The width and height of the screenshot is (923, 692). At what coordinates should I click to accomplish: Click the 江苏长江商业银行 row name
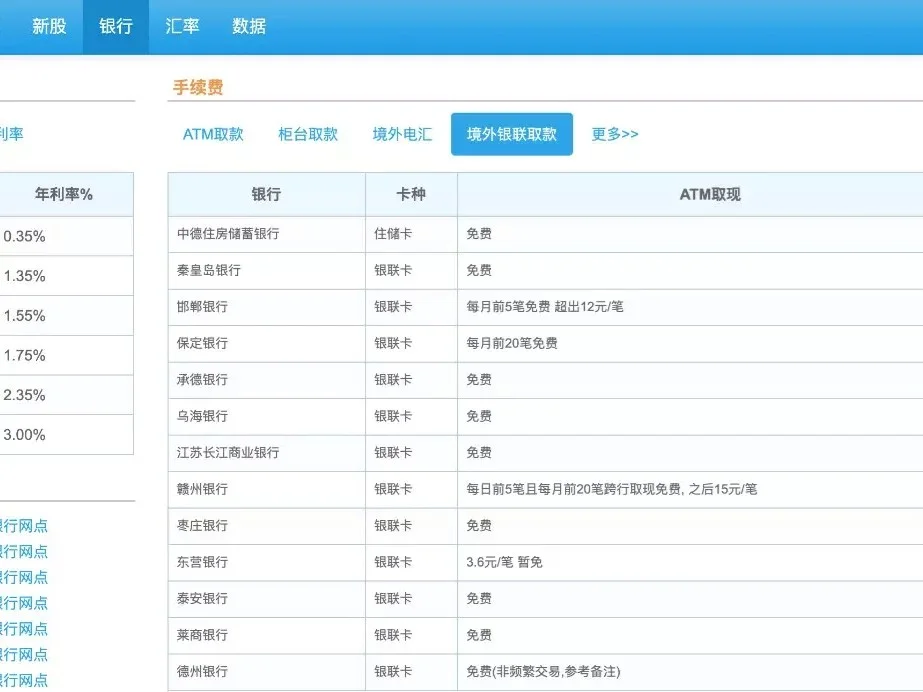click(x=228, y=453)
